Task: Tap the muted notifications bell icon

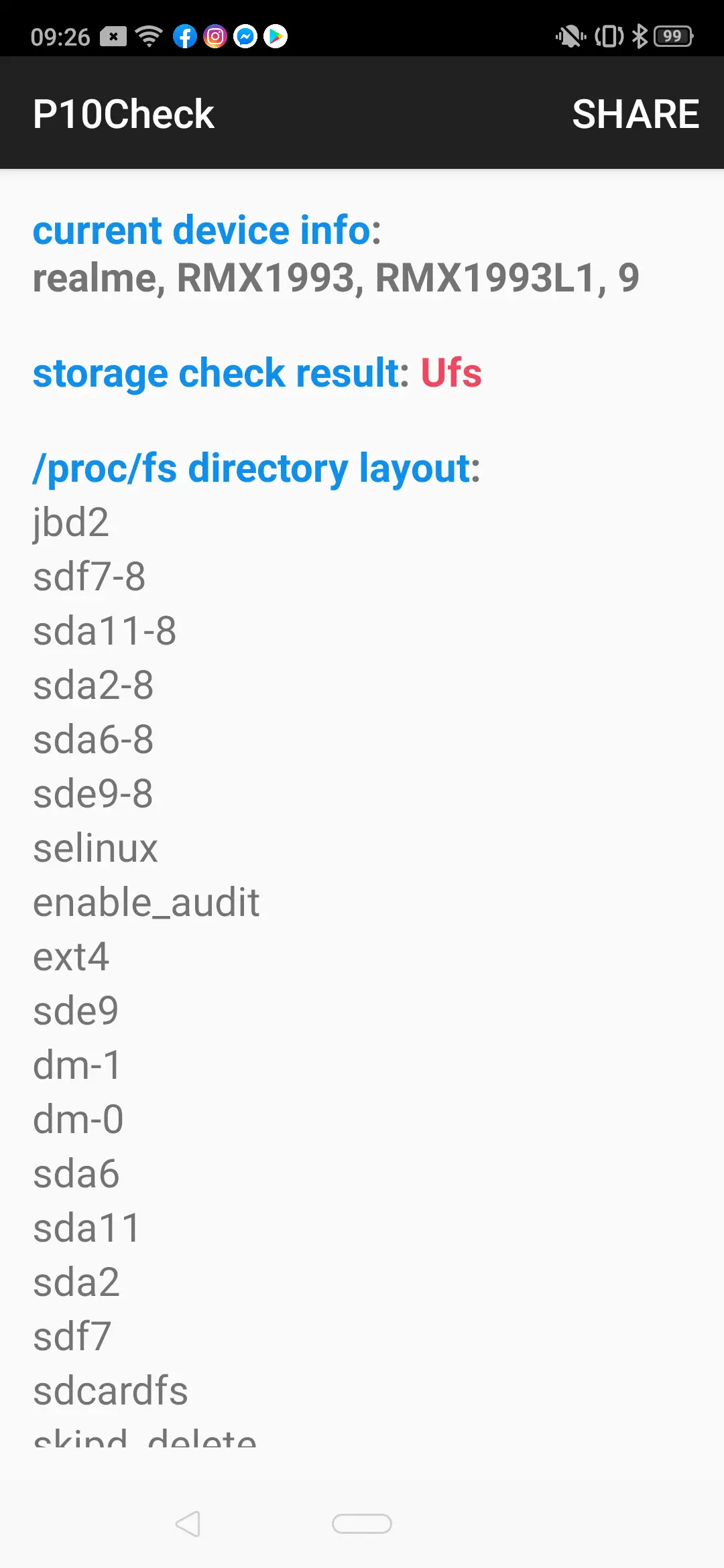Action: (570, 36)
